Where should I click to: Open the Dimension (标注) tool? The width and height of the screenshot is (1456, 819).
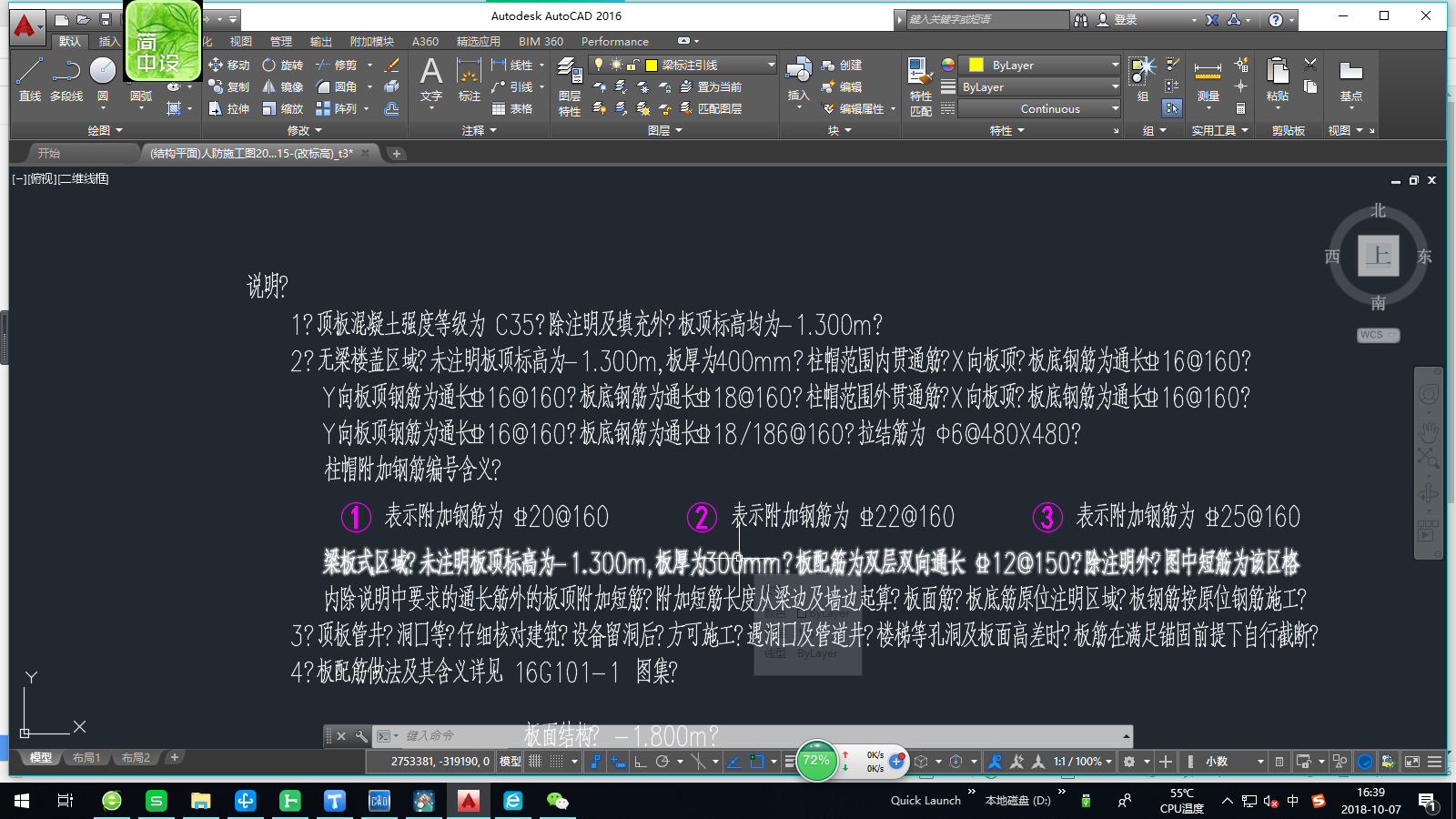point(469,80)
